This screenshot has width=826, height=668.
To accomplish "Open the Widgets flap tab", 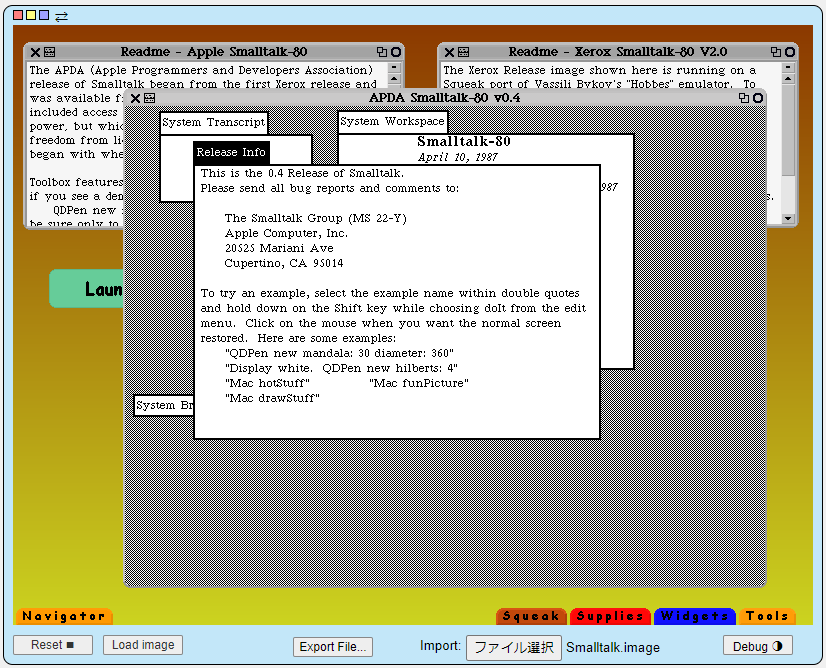I will 695,616.
